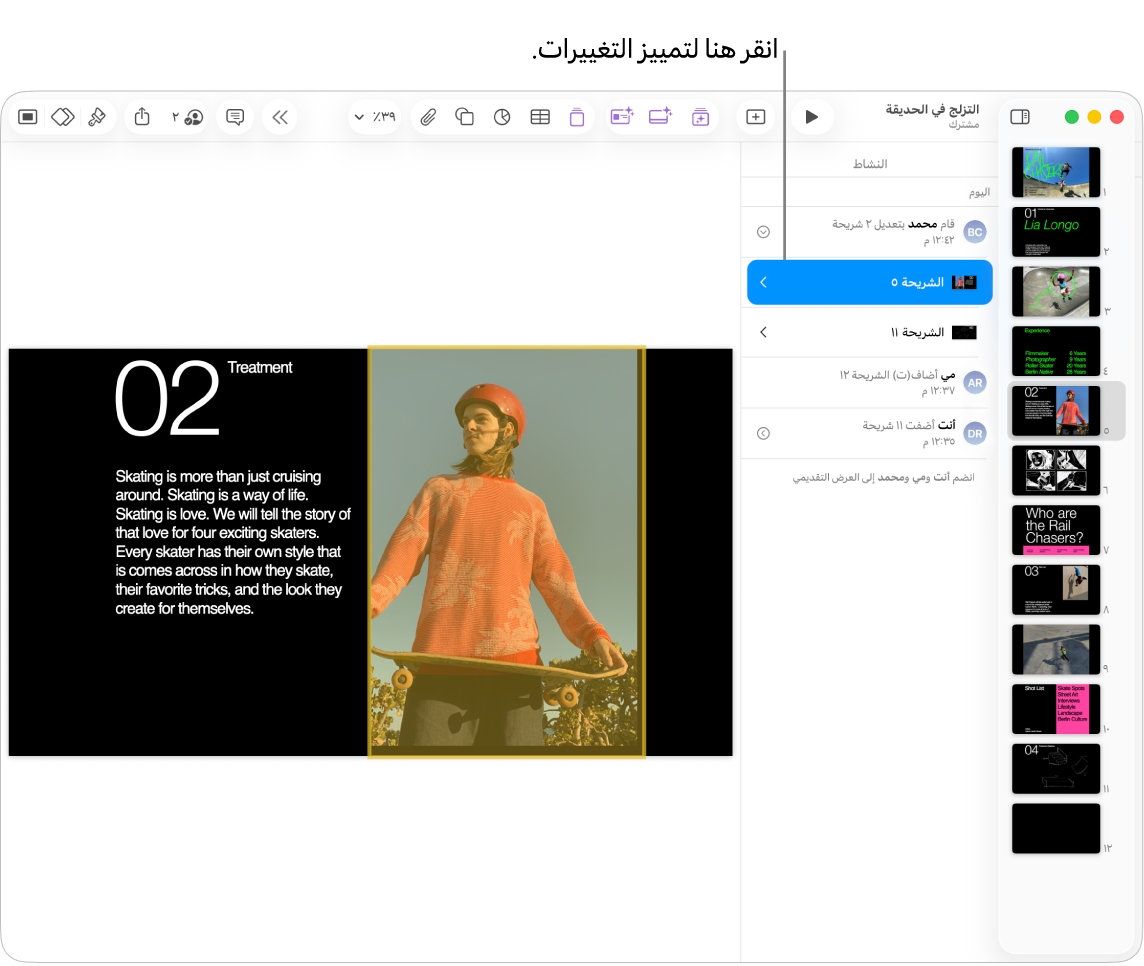Open the table insert icon
1144x966 pixels.
pos(540,117)
